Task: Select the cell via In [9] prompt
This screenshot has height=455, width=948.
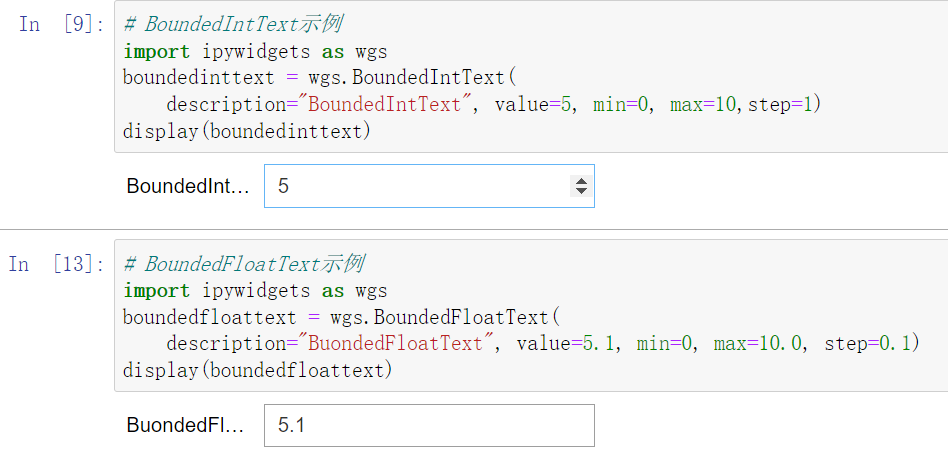Action: (60, 25)
